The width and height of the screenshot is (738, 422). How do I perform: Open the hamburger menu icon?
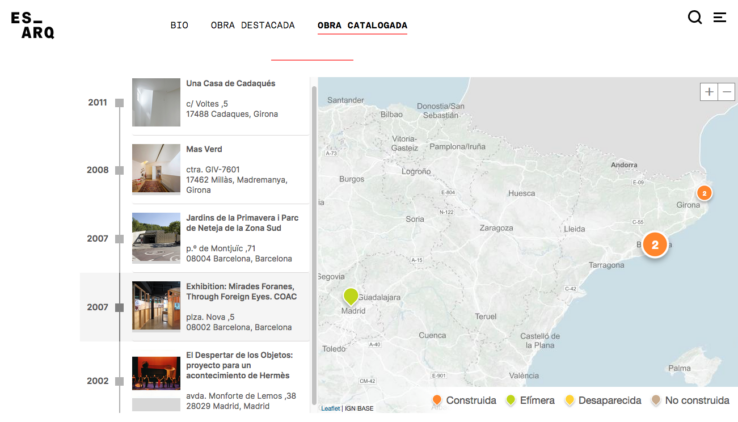coord(719,17)
